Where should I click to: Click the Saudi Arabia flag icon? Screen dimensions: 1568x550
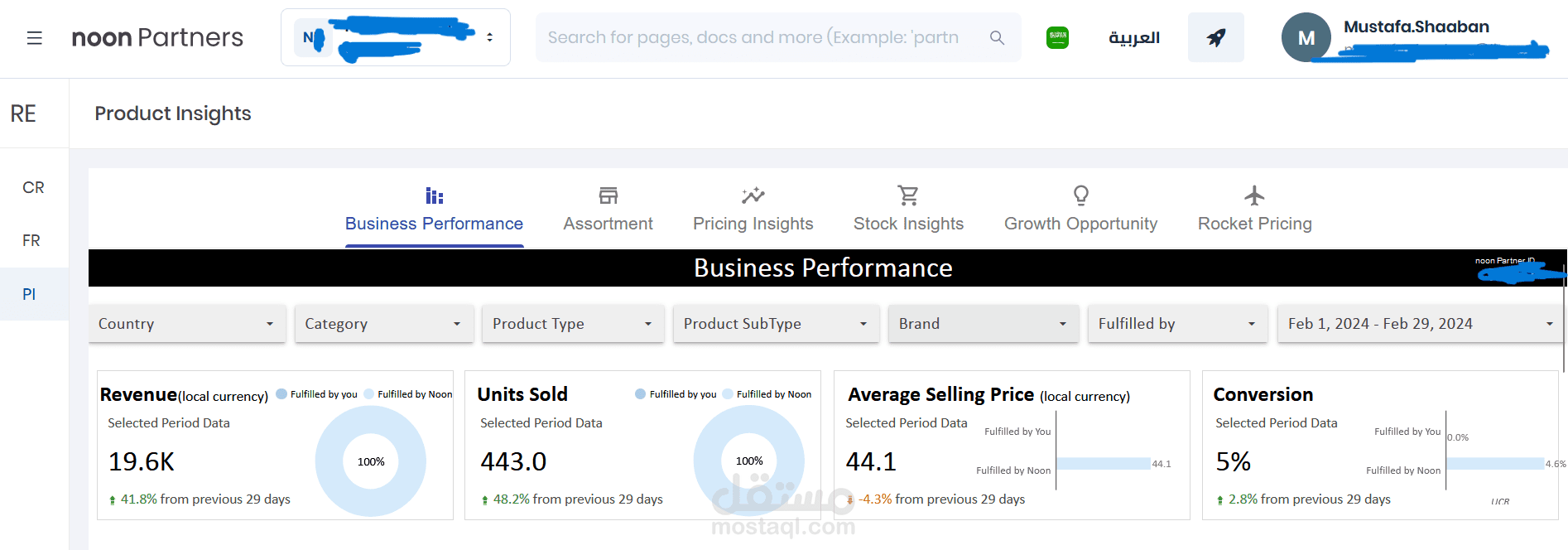[1057, 37]
